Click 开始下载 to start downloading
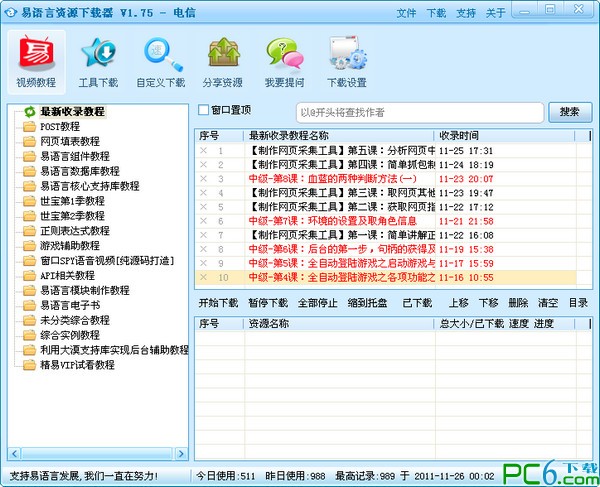This screenshot has height=487, width=600. click(218, 303)
